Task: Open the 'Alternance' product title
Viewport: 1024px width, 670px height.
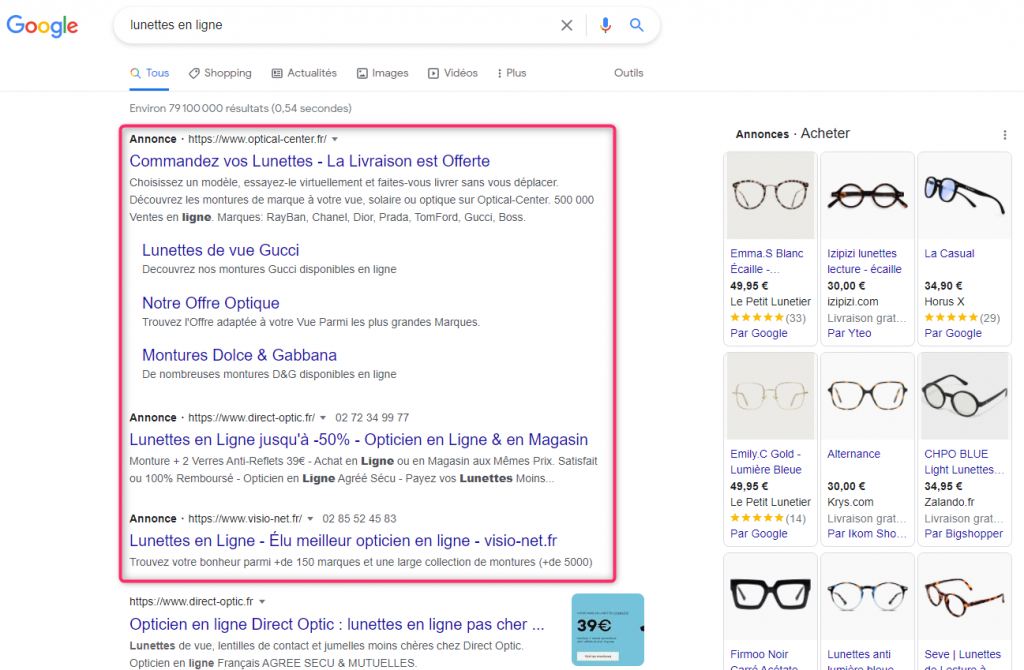Action: (854, 454)
